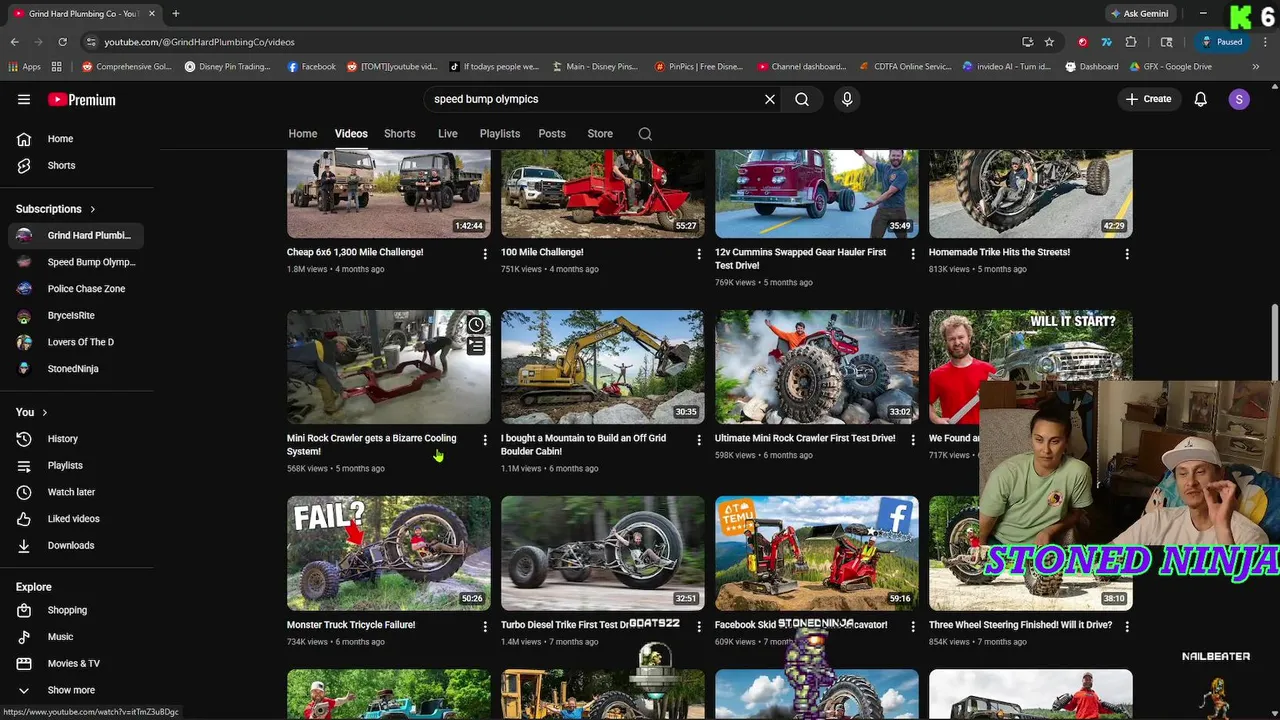Switch to the channel Shorts tab

[399, 134]
